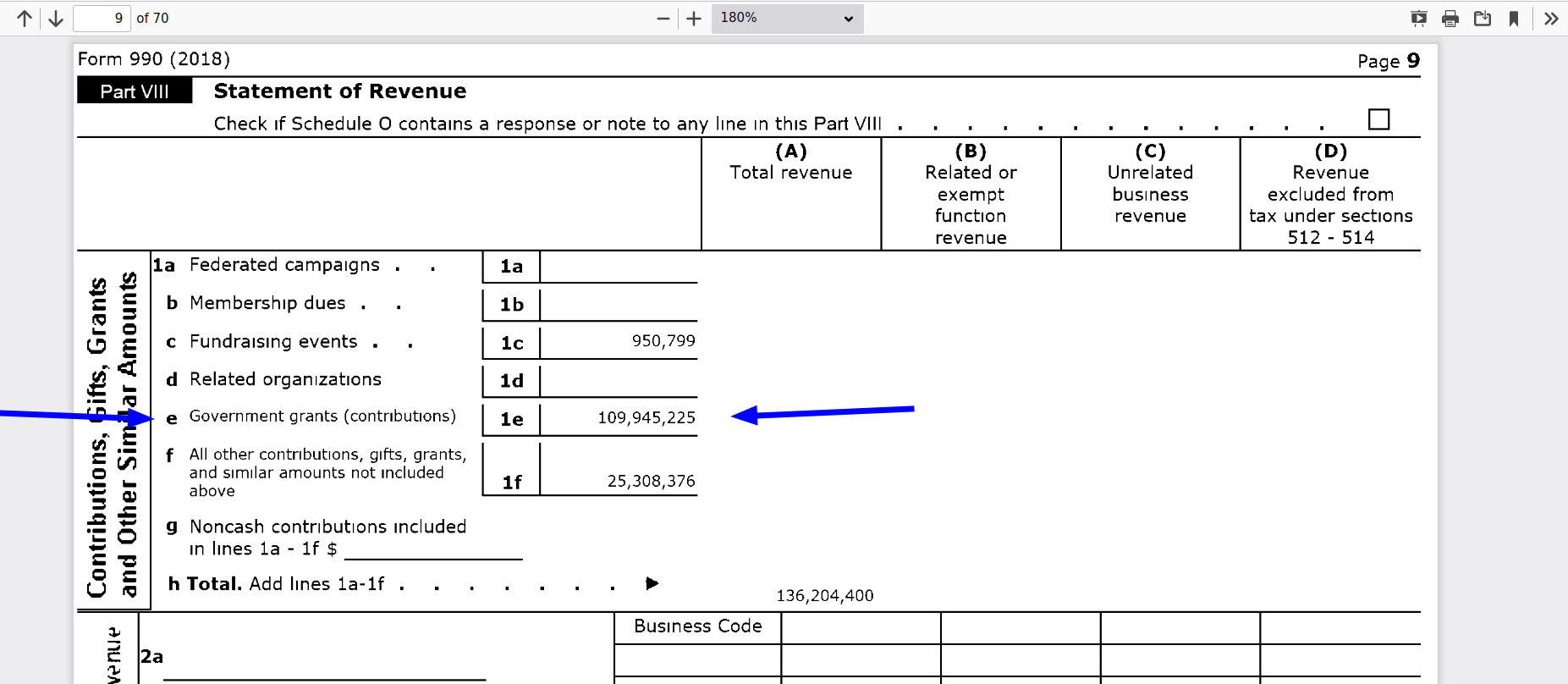Download the PDF with the save icon
Screen dimensions: 1568x684
[x=1483, y=19]
